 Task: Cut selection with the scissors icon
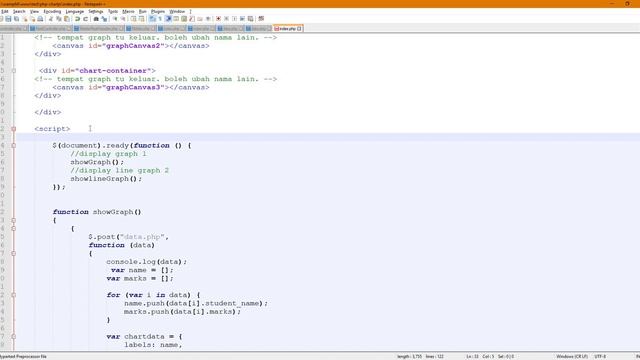[51, 19]
